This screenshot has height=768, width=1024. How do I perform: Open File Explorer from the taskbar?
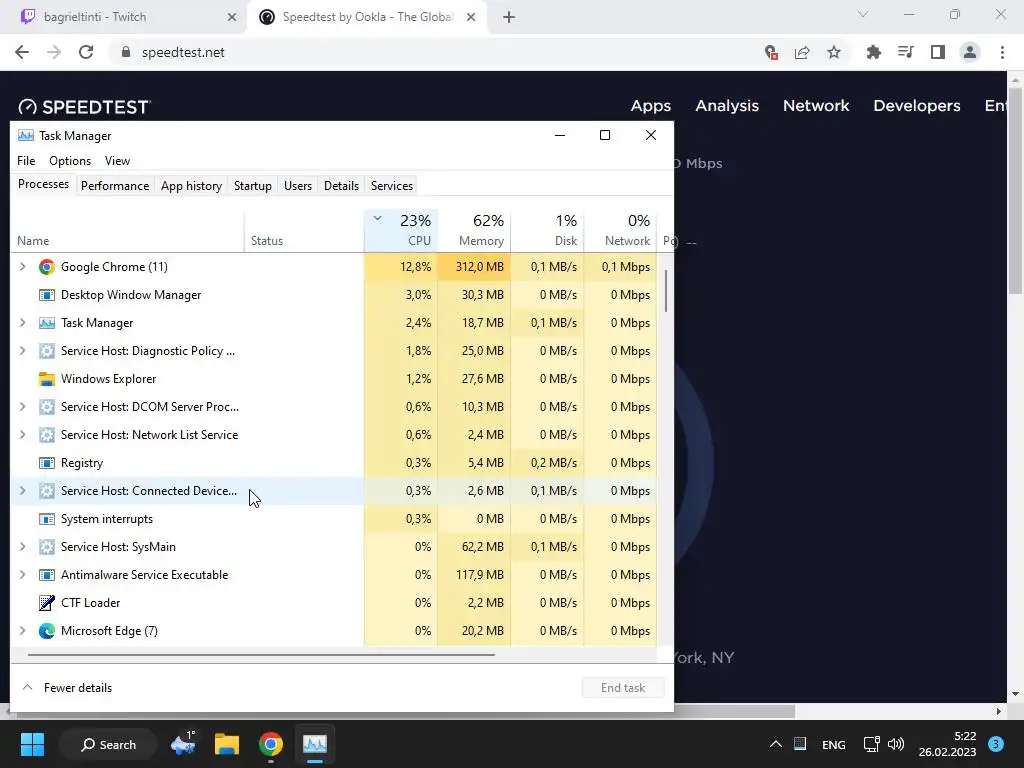(227, 744)
